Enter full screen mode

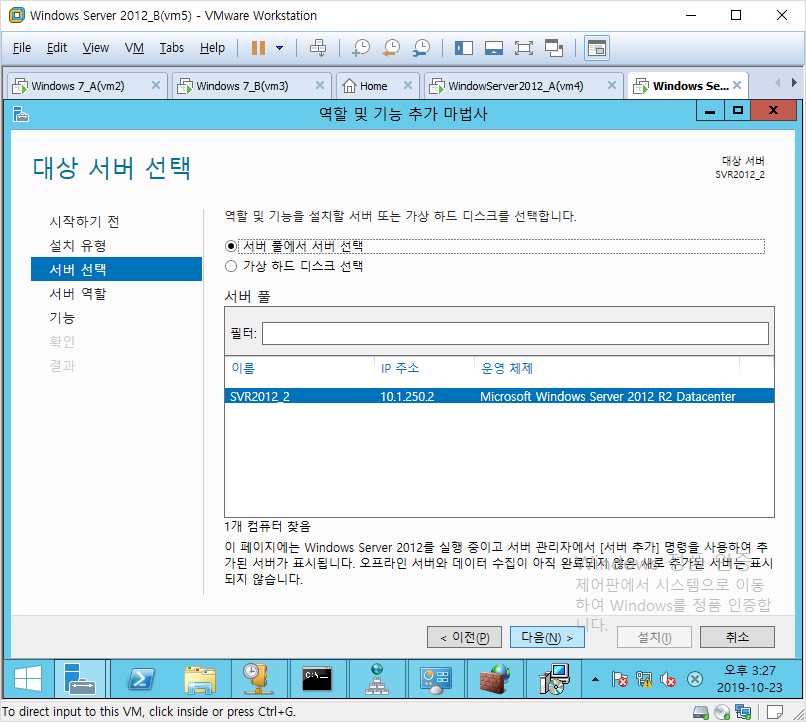tap(524, 48)
